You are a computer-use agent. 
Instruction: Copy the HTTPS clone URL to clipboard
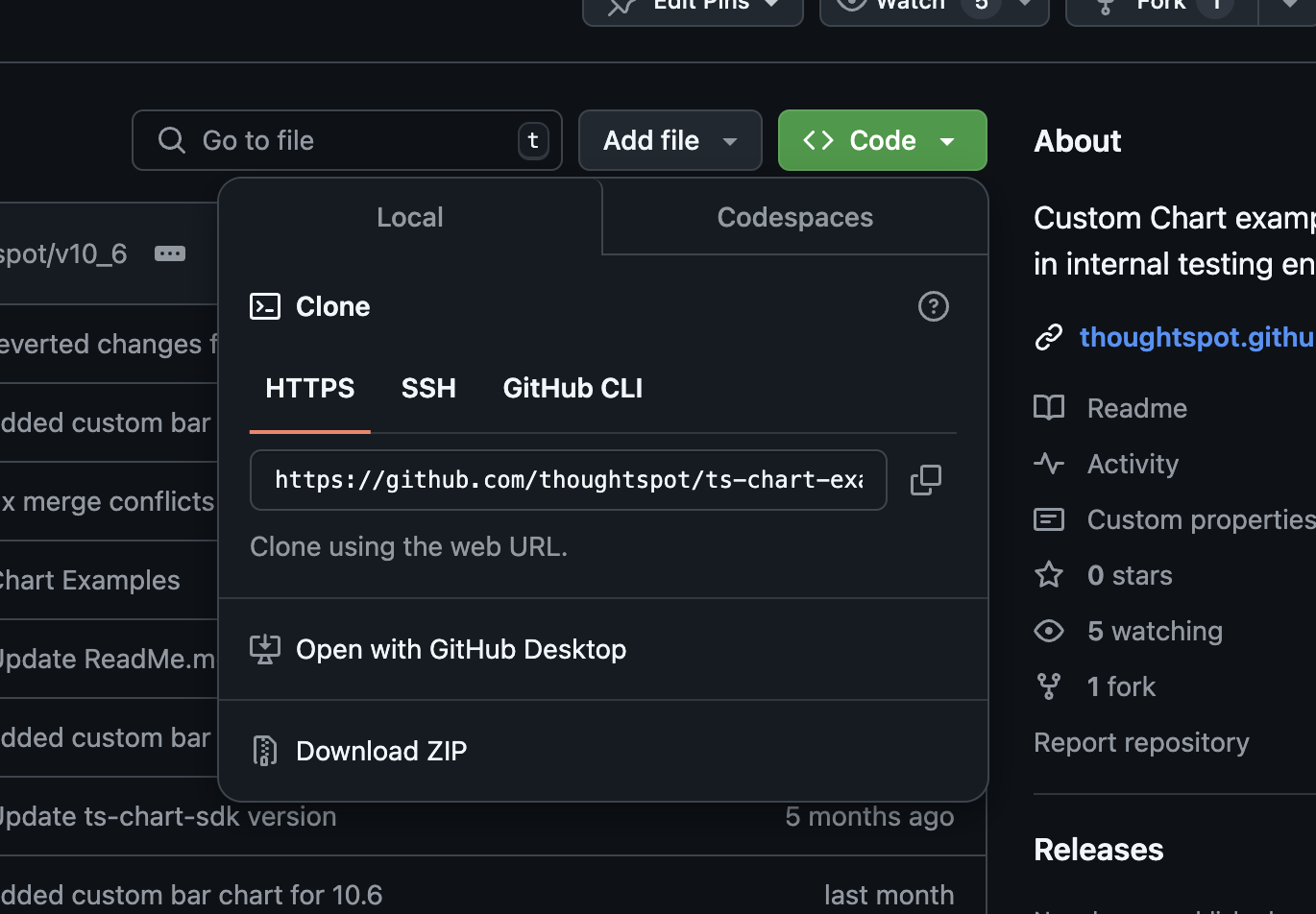tap(926, 480)
